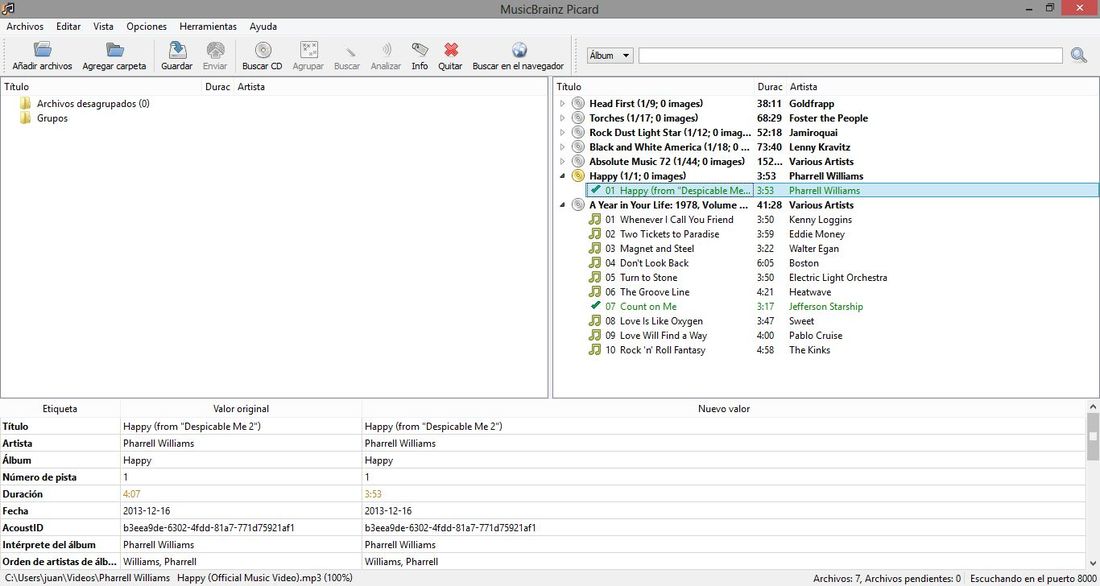Click the Valor original column header
This screenshot has height=586, width=1100.
coord(241,408)
